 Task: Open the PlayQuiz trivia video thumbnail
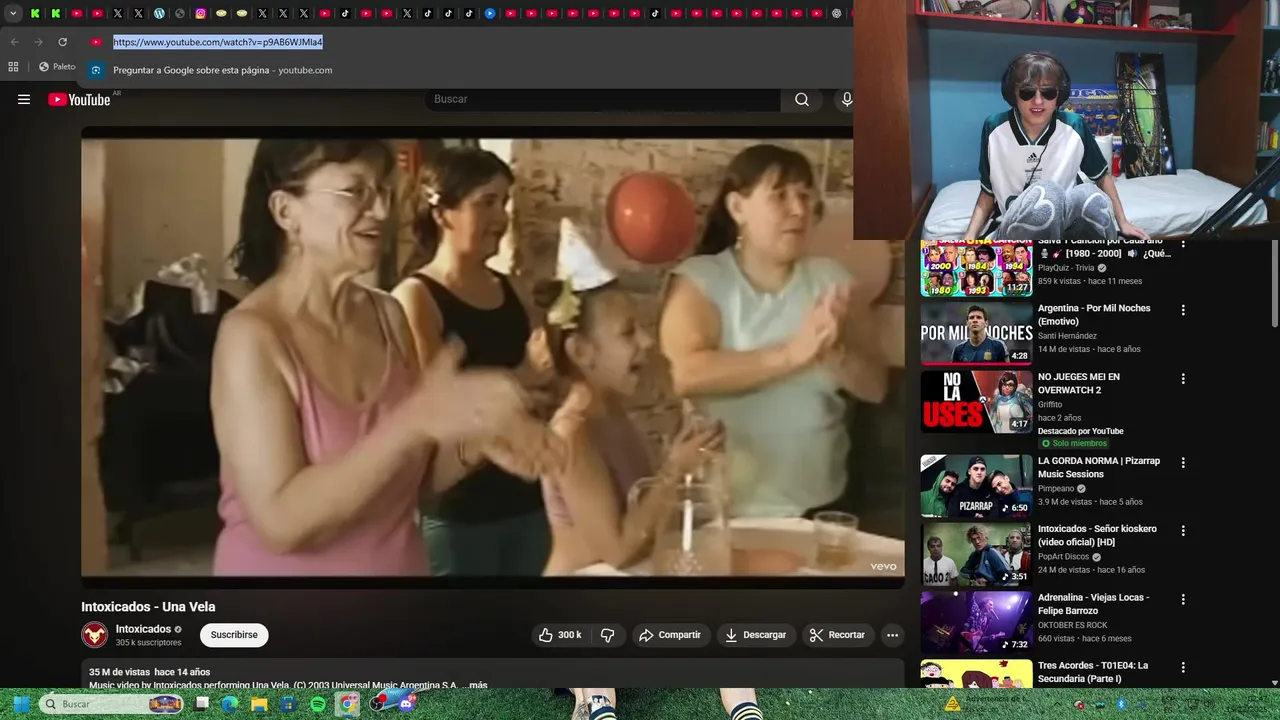[976, 268]
